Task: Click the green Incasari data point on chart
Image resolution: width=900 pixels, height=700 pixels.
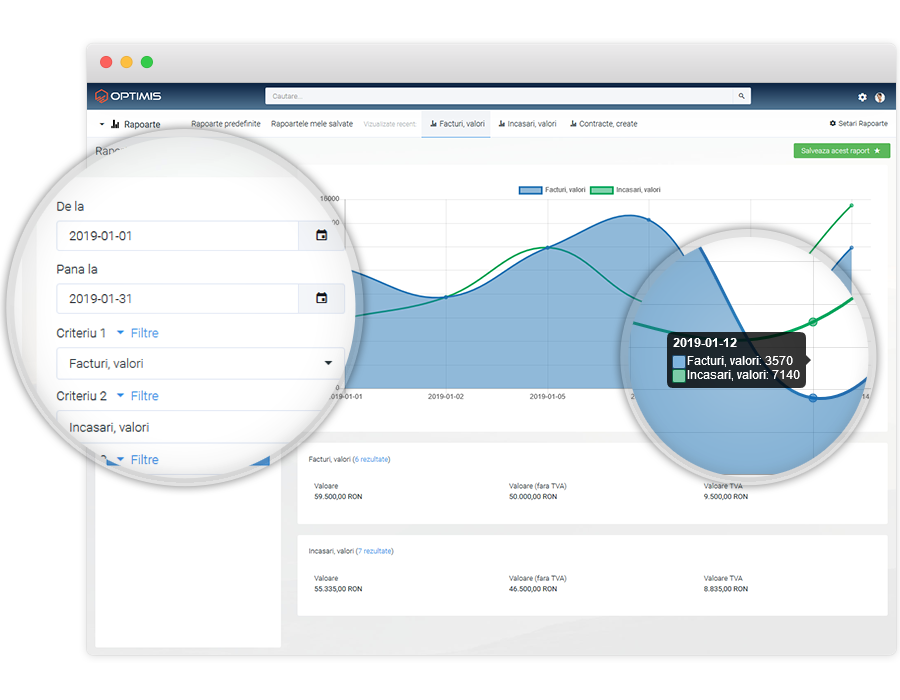Action: click(813, 322)
